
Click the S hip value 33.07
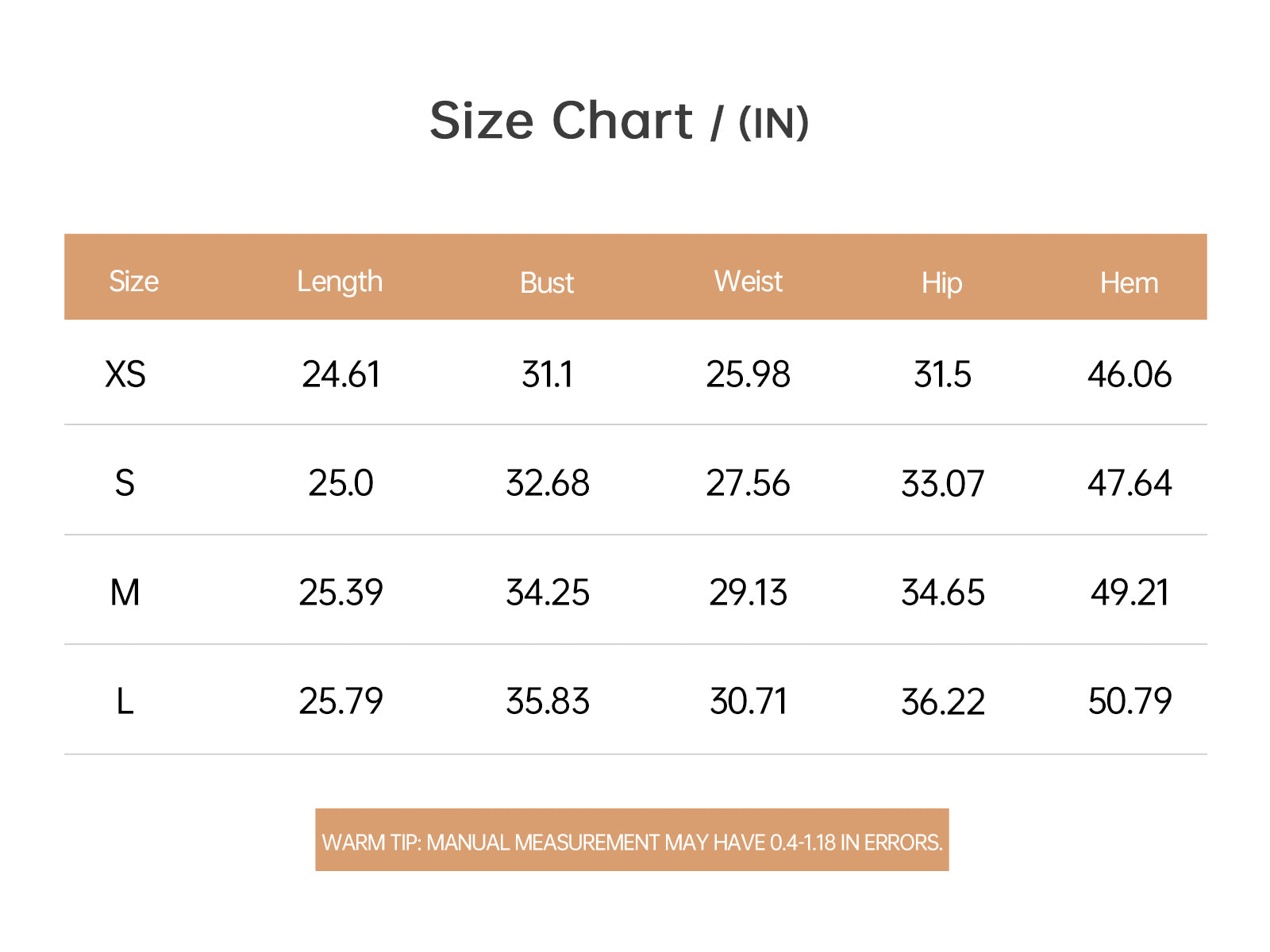click(x=943, y=484)
